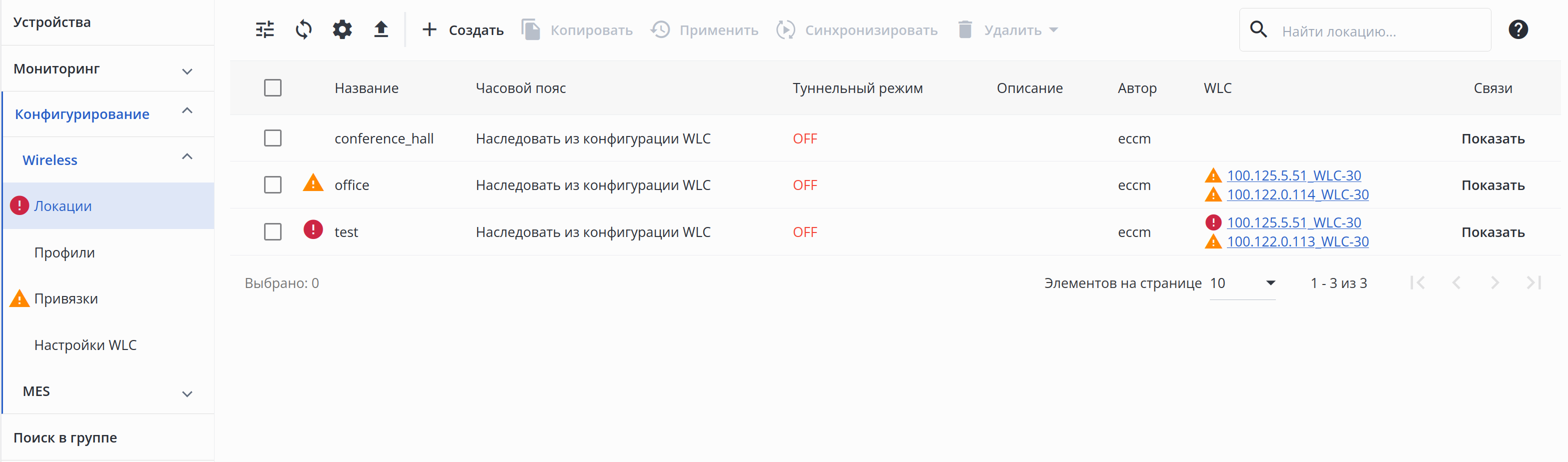1568x462 pixels.
Task: Expand the Мониторинг section
Action: click(x=187, y=71)
